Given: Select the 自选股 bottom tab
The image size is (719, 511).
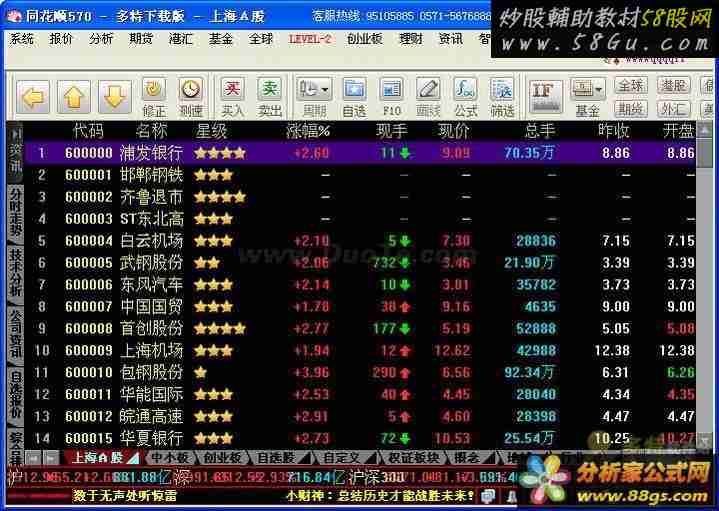Looking at the screenshot, I should click(x=279, y=457).
